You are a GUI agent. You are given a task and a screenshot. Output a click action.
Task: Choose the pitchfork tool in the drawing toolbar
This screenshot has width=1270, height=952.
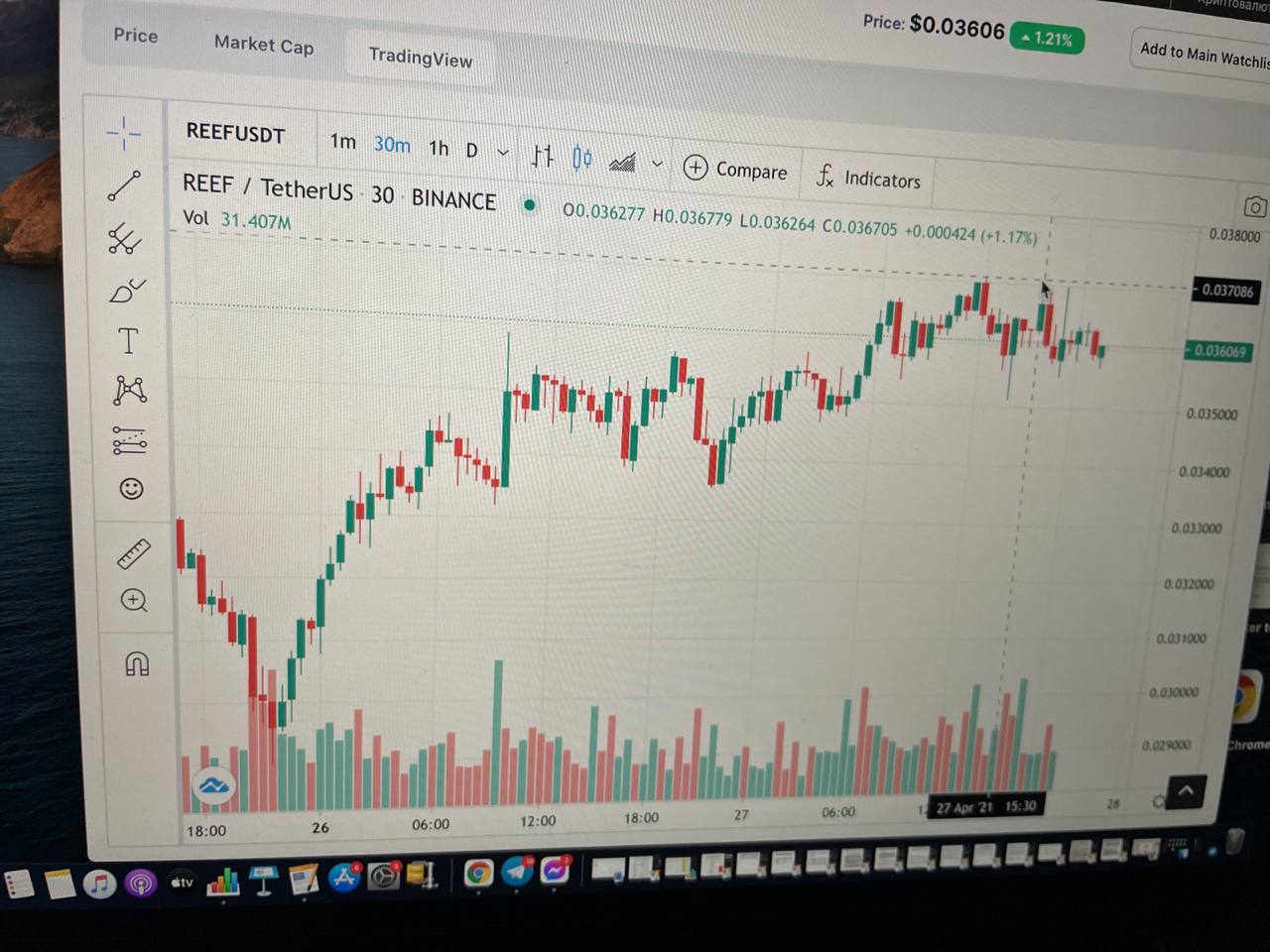click(x=125, y=239)
